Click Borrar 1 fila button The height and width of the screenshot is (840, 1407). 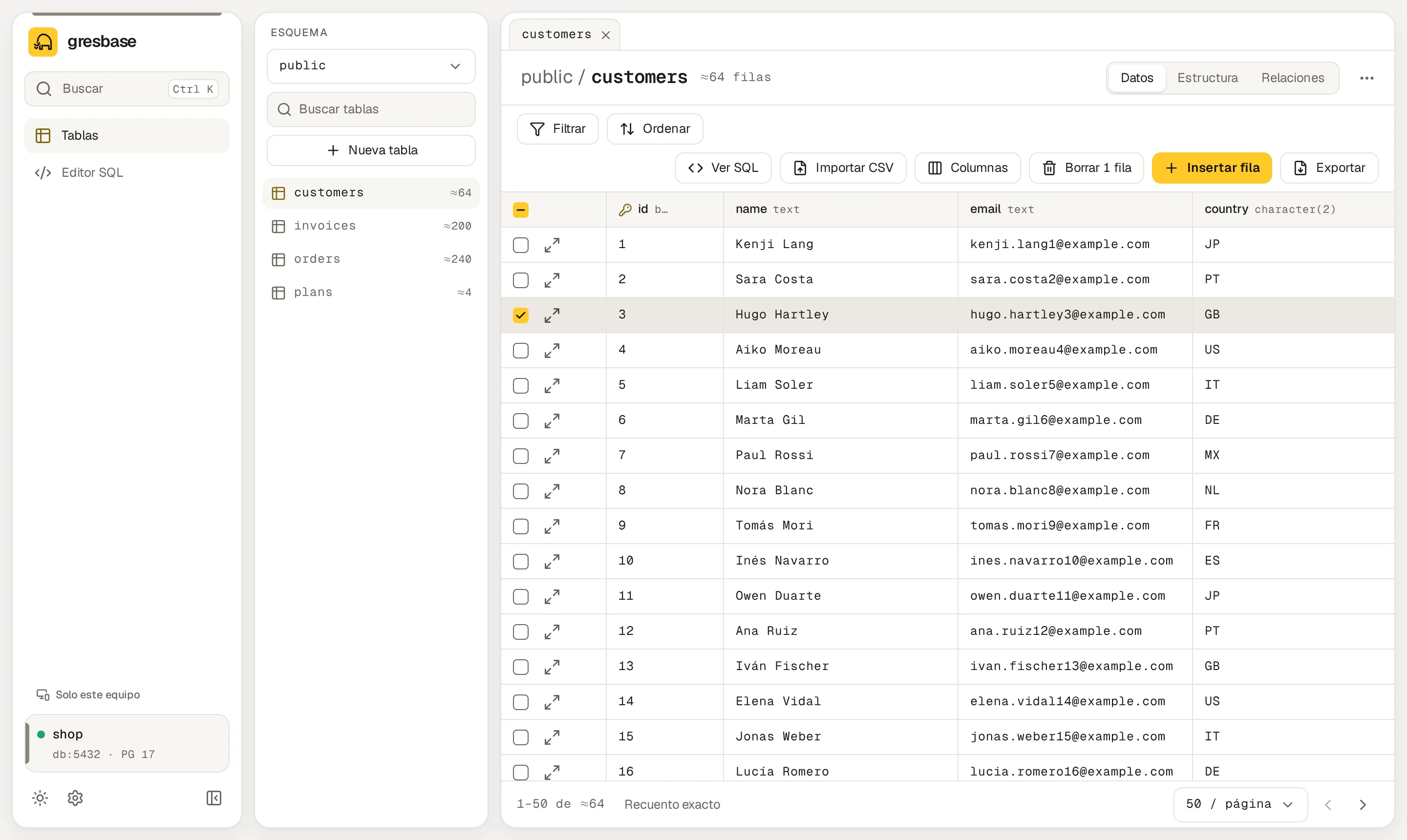pos(1086,168)
